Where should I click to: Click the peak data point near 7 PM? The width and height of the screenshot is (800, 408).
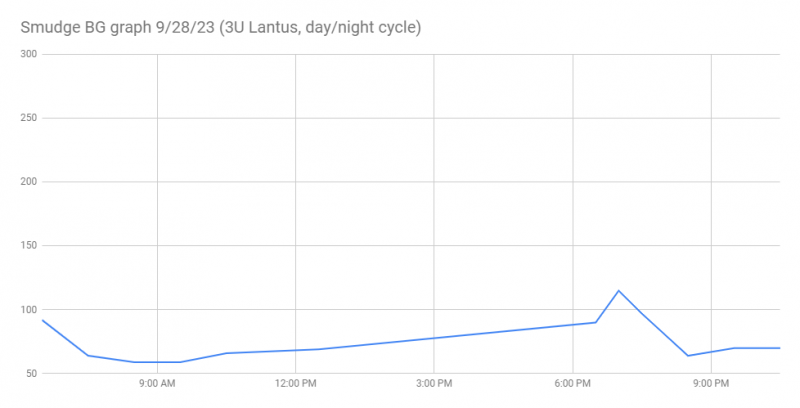(x=619, y=291)
